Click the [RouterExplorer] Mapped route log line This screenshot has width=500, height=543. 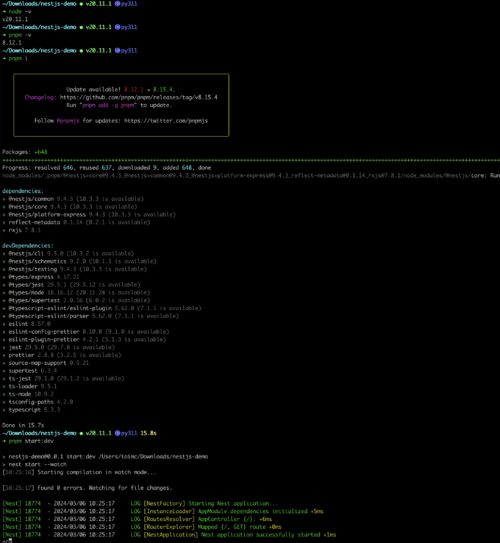tap(142, 527)
